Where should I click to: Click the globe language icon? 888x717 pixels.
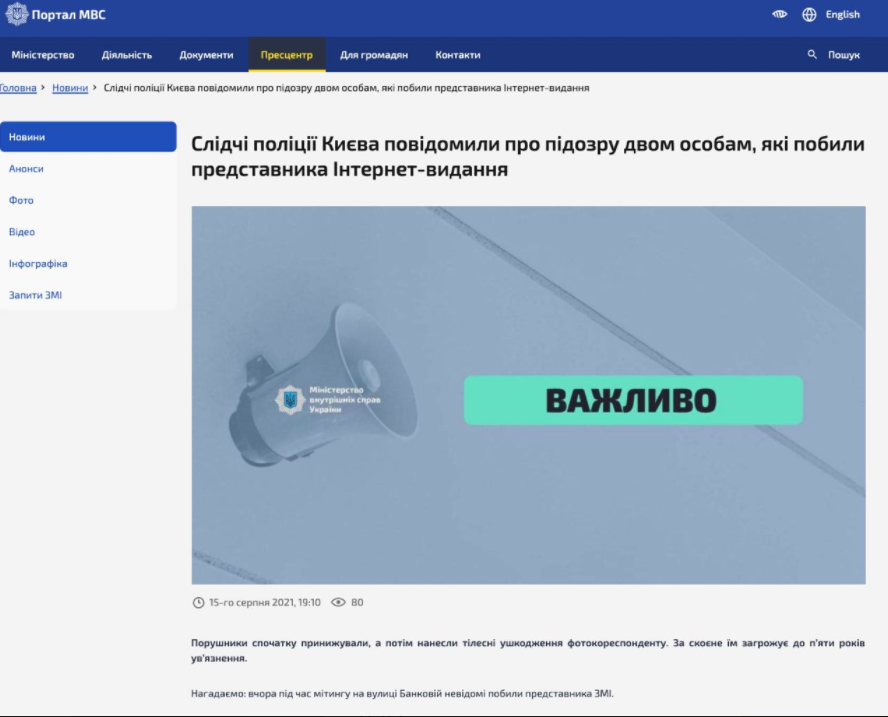[809, 15]
